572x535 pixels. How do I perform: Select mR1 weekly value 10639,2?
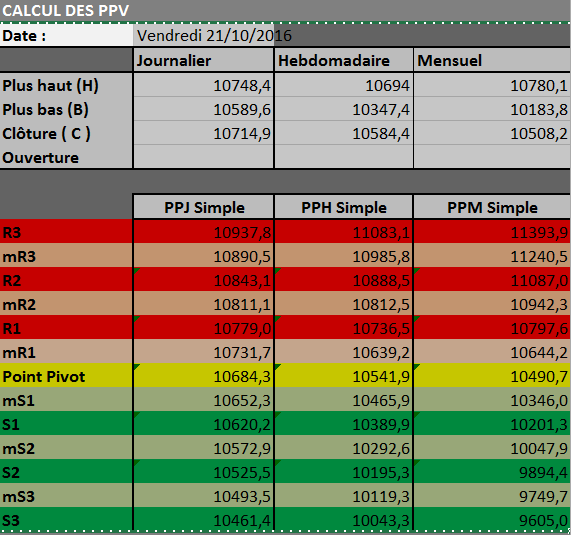[x=344, y=352]
